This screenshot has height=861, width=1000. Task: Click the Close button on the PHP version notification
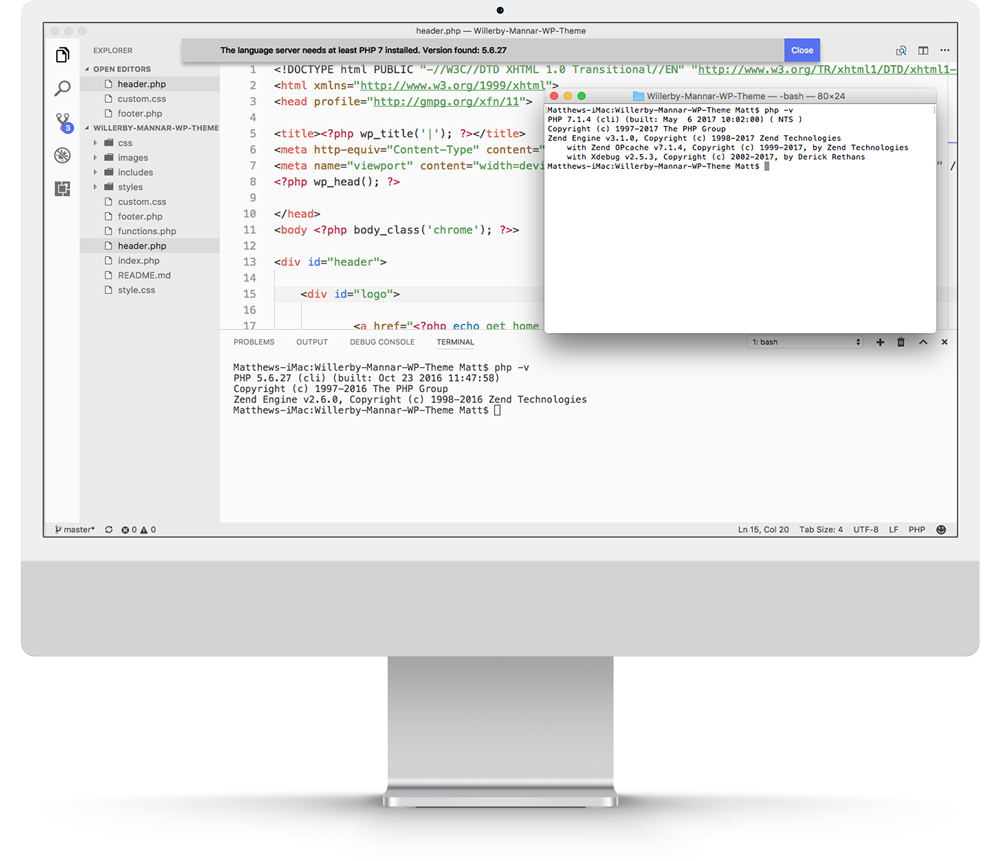[801, 49]
